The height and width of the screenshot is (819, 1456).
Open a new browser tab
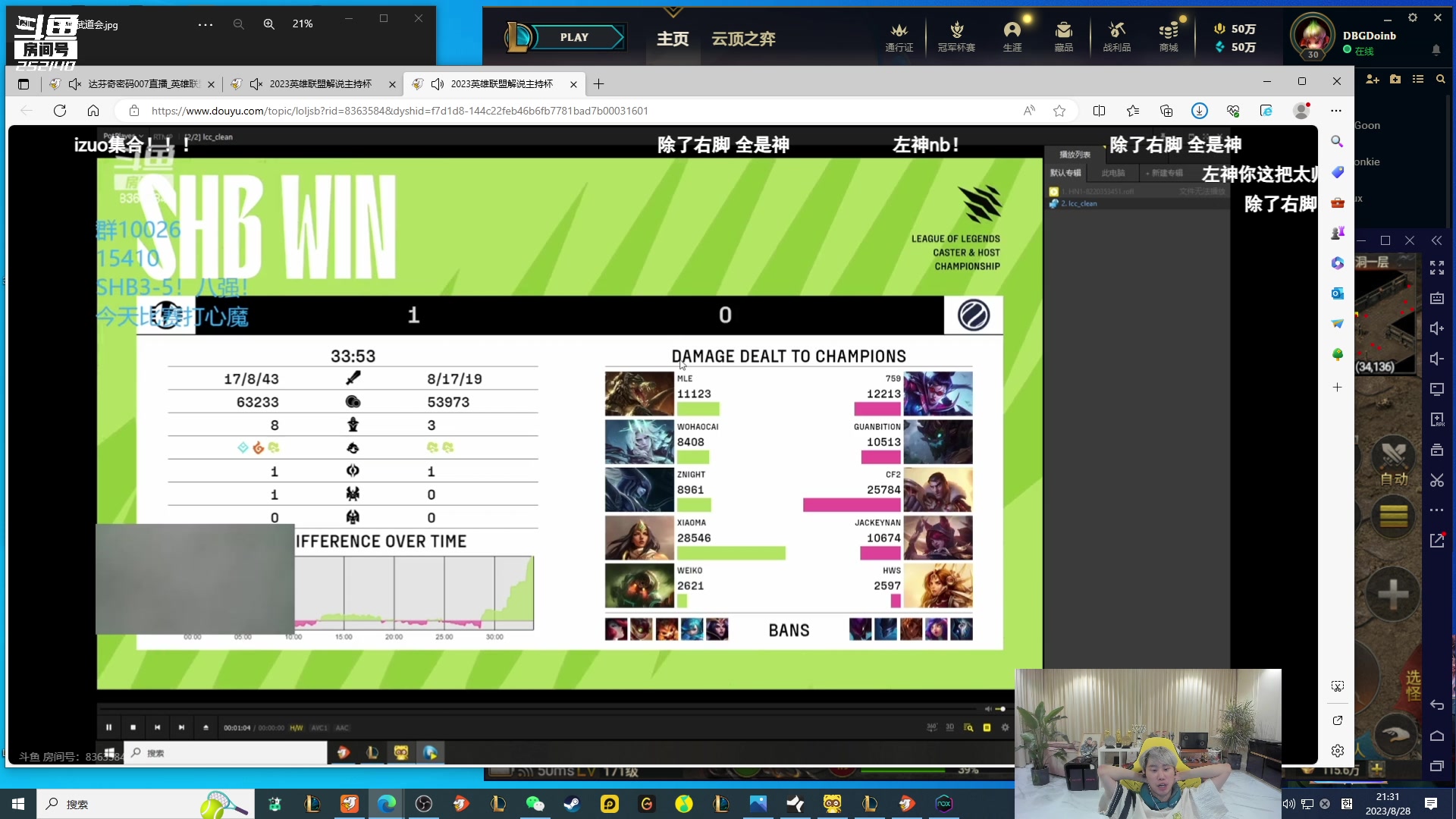[598, 84]
